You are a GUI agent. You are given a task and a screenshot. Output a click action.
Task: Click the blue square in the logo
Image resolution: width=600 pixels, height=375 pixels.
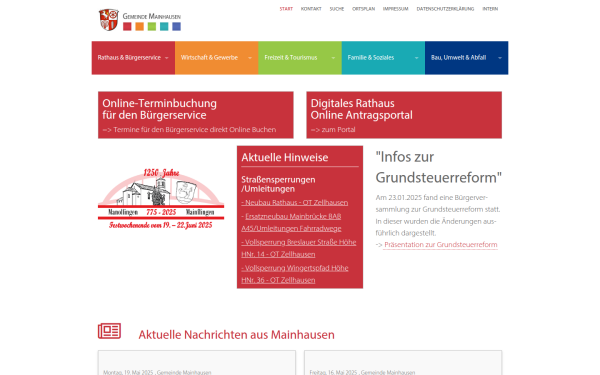pos(176,26)
